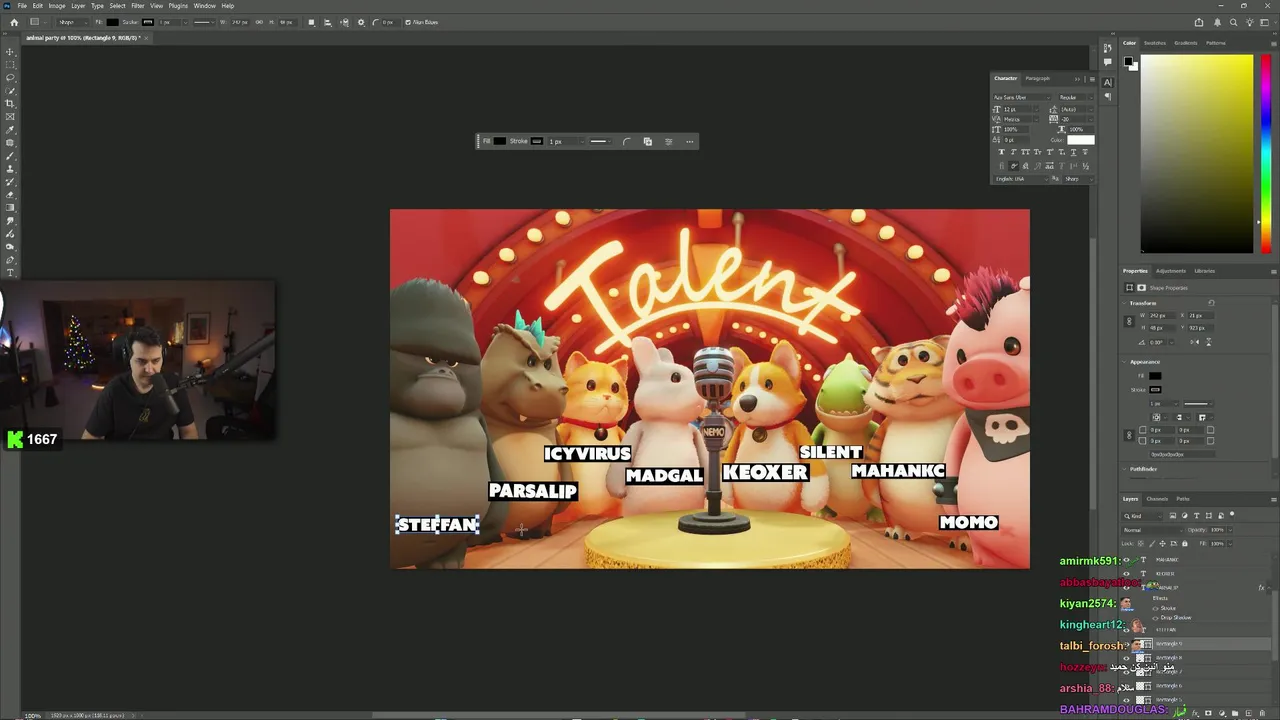The height and width of the screenshot is (720, 1280).
Task: Switch to the Paragraph tab
Action: [1038, 78]
